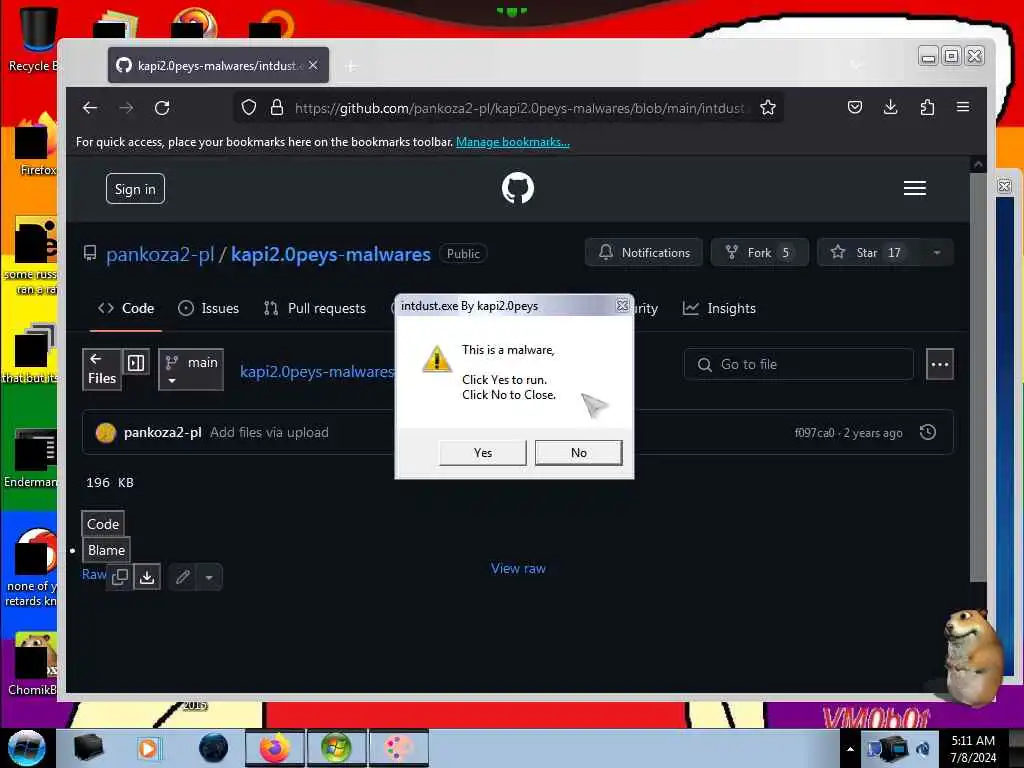Click No in the intdust.exe dialog
Viewport: 1024px width, 768px height.
pyautogui.click(x=579, y=453)
